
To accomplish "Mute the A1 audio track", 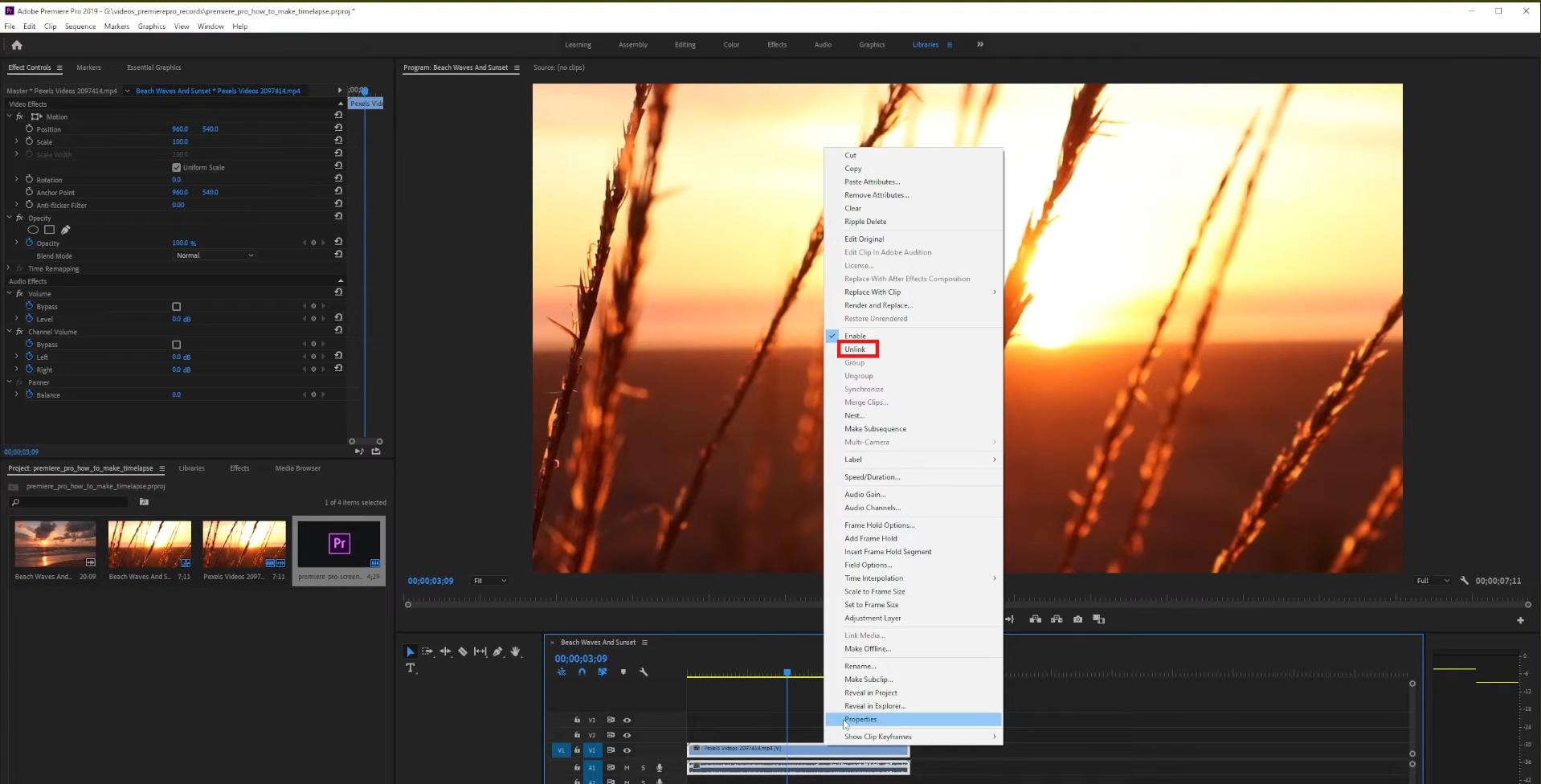I will click(627, 768).
